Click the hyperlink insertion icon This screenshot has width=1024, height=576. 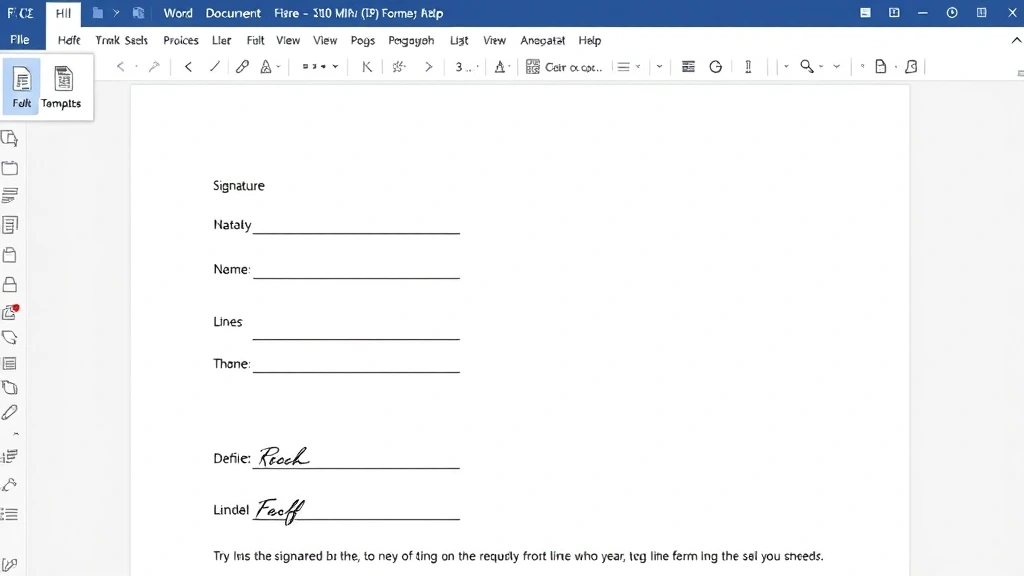click(240, 66)
